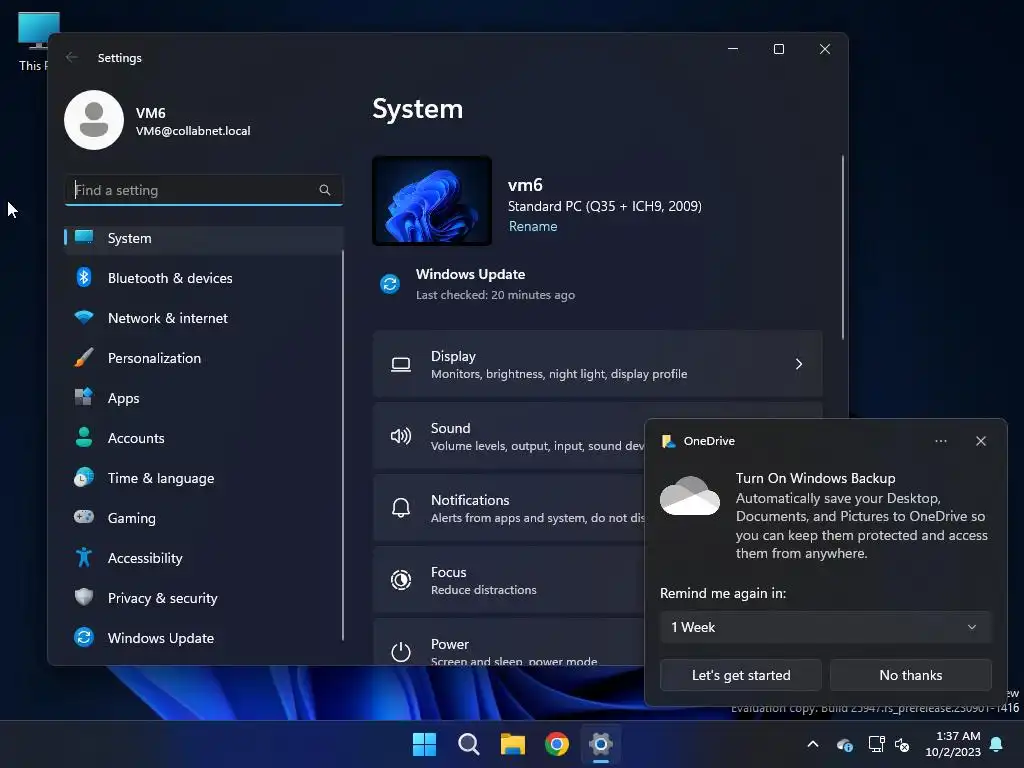Open Power settings
The image size is (1024, 768).
click(508, 643)
